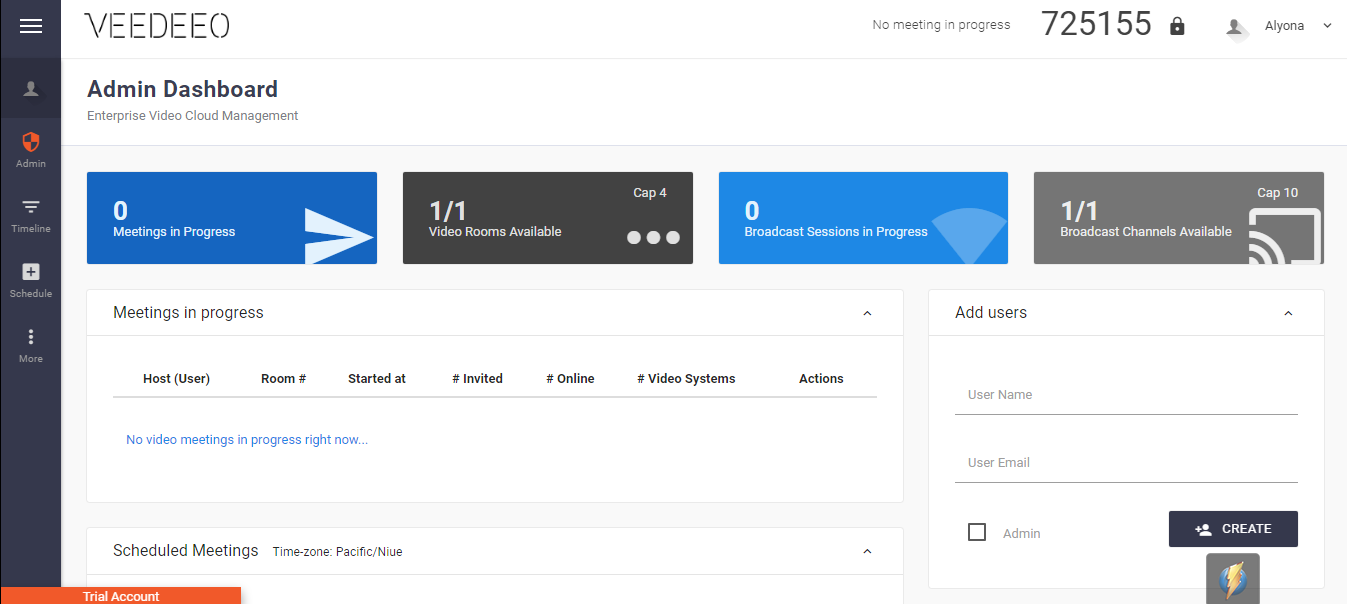This screenshot has height=604, width=1347.
Task: Click the user profile sidebar icon
Action: point(31,89)
